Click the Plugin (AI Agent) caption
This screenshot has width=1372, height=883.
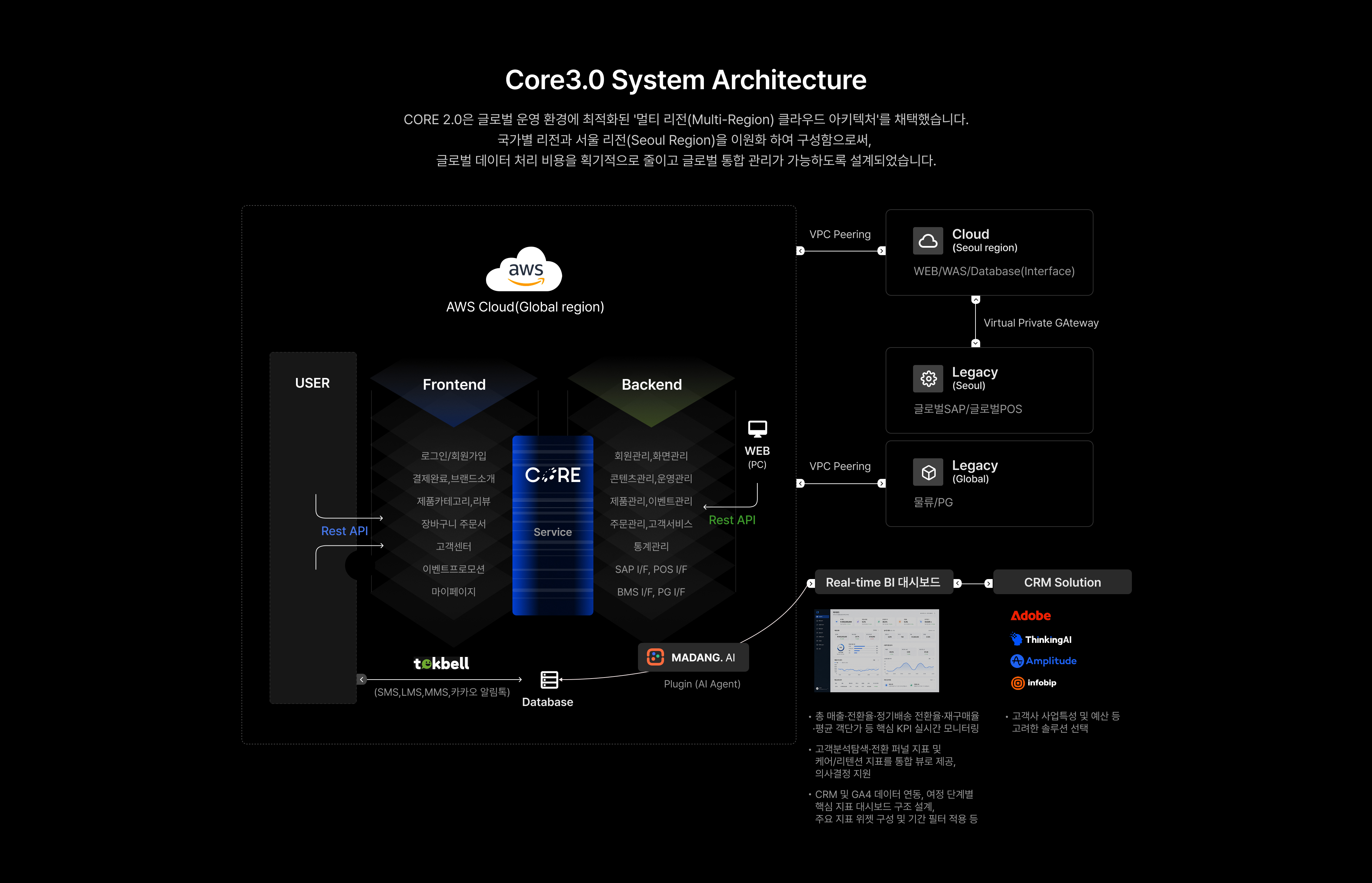pyautogui.click(x=702, y=683)
